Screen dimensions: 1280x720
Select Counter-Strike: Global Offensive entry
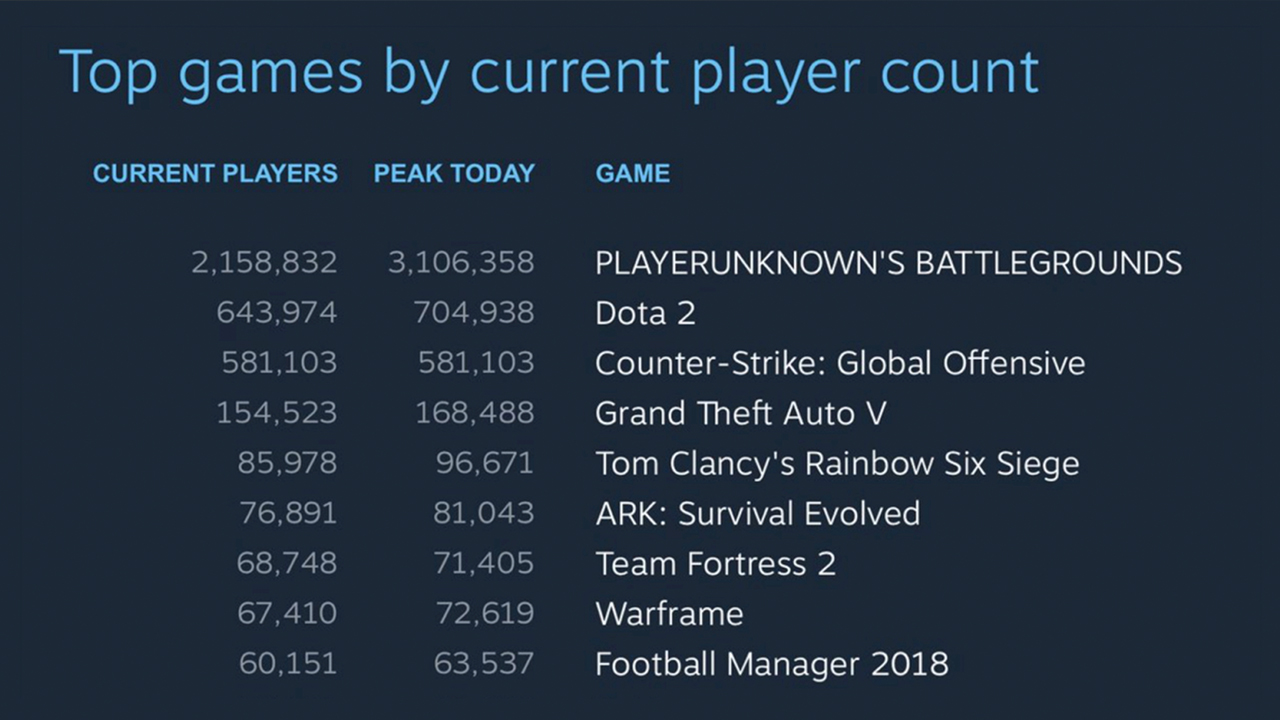coord(840,363)
